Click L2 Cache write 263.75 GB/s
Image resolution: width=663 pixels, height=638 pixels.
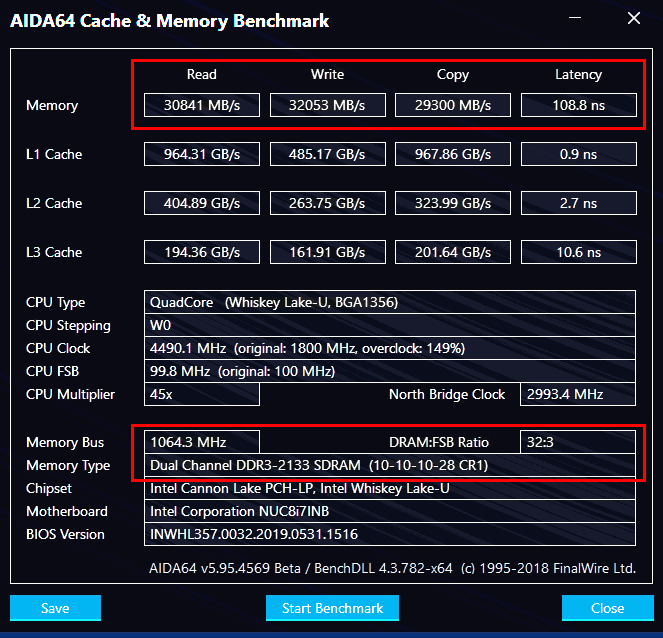(328, 203)
